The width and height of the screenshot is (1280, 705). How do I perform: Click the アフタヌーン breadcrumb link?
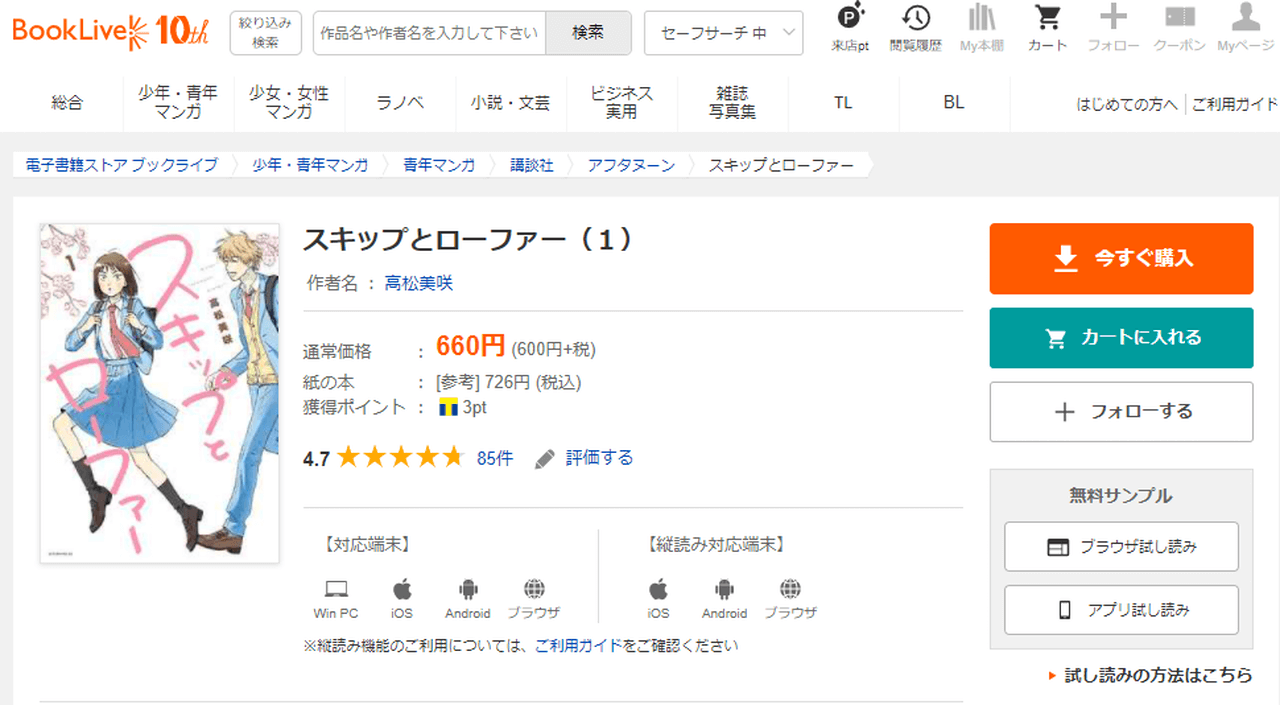tap(631, 165)
